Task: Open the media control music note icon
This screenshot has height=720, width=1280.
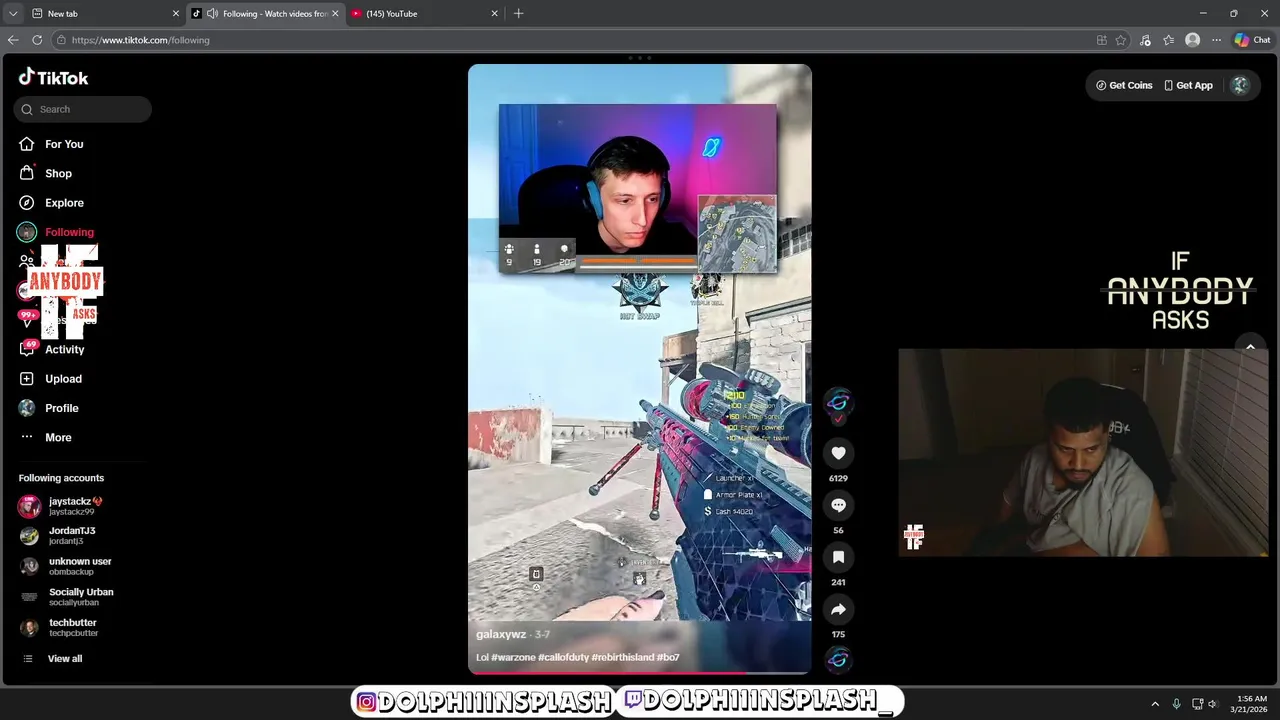Action: 1145,40
